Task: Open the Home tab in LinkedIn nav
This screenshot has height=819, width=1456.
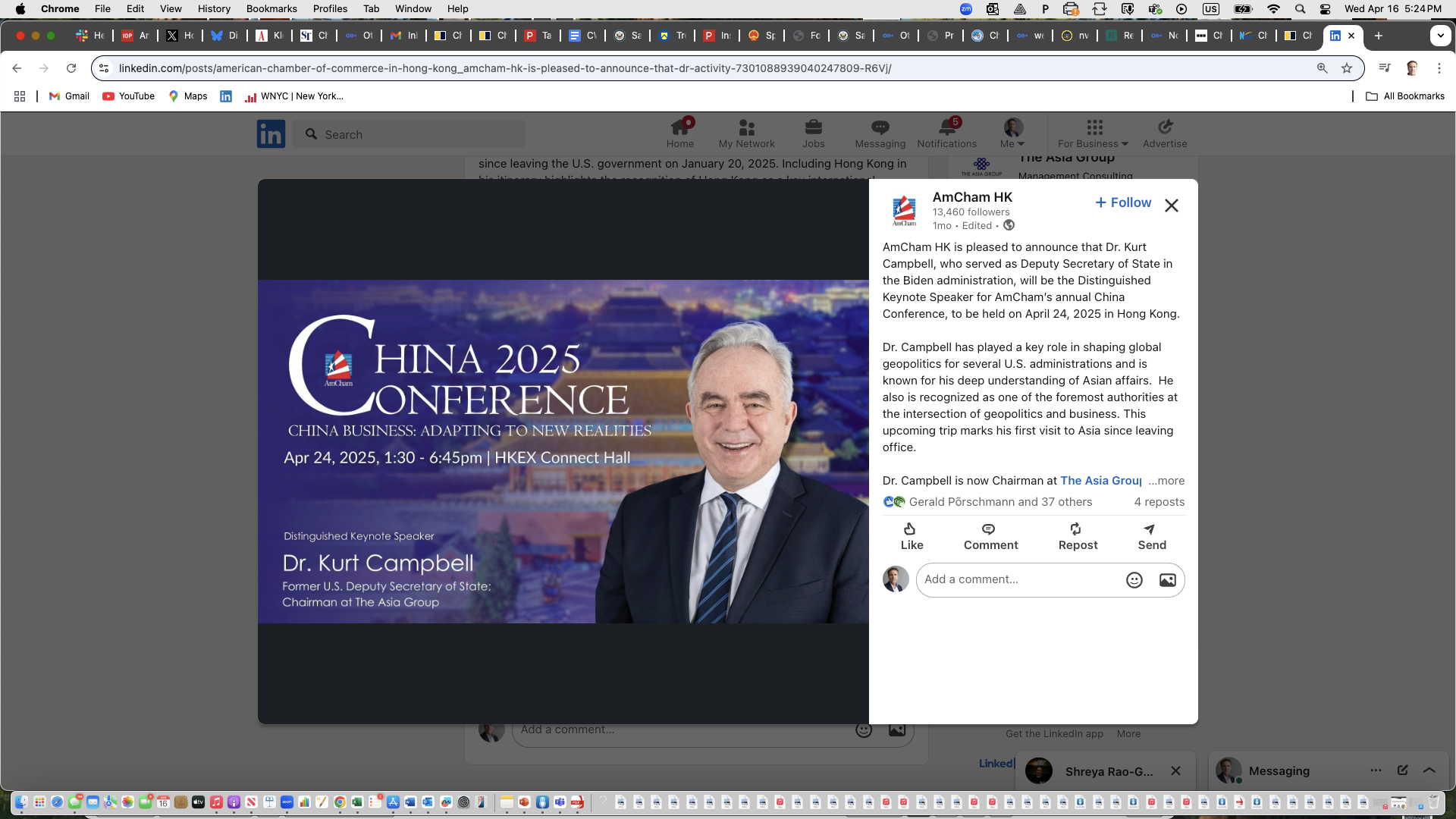Action: 680,133
